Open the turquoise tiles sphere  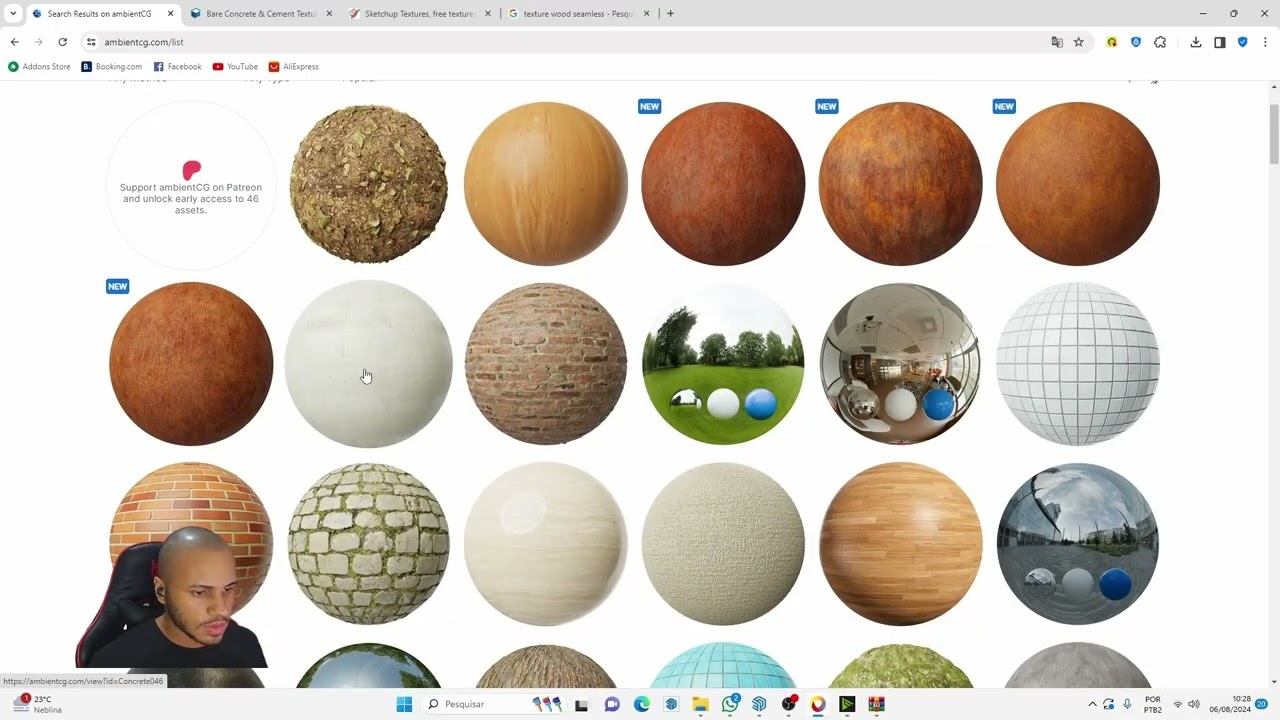pos(723,666)
